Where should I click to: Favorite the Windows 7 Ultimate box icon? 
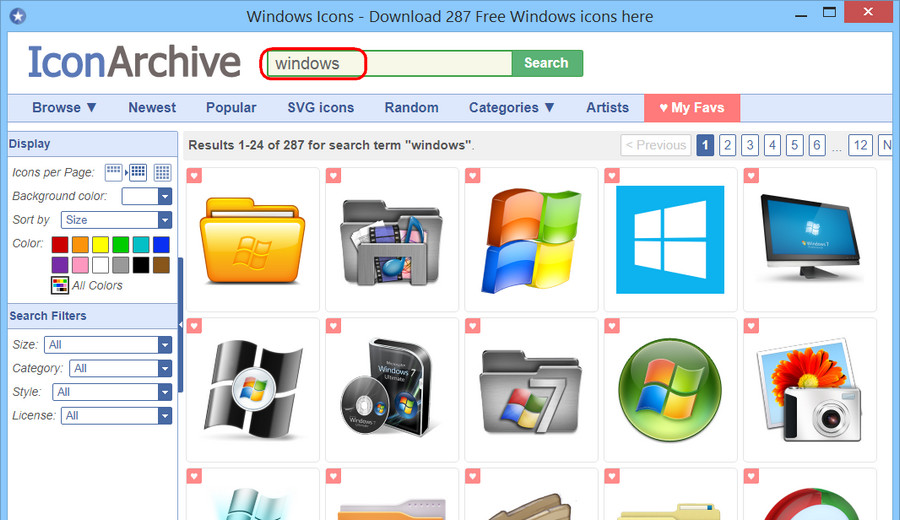click(x=333, y=326)
